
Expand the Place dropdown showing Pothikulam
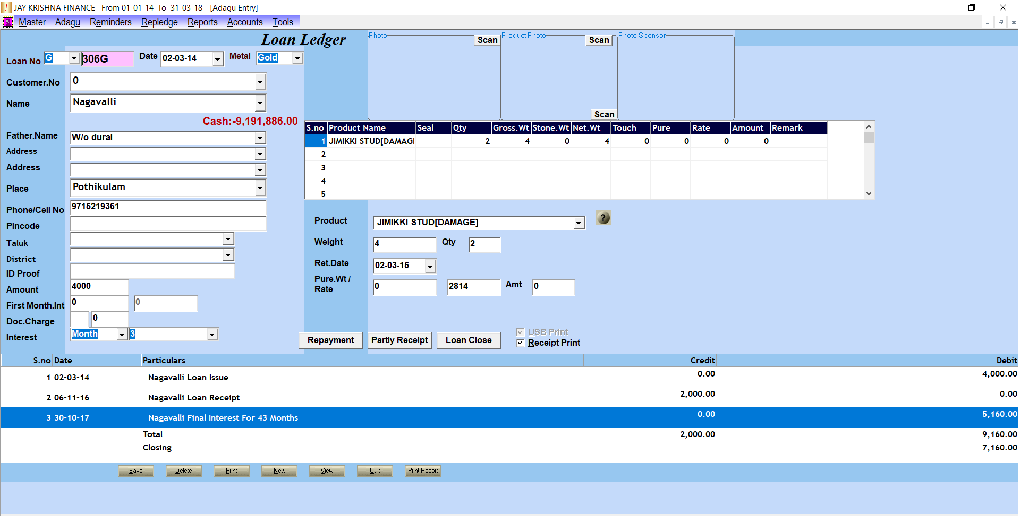click(260, 188)
